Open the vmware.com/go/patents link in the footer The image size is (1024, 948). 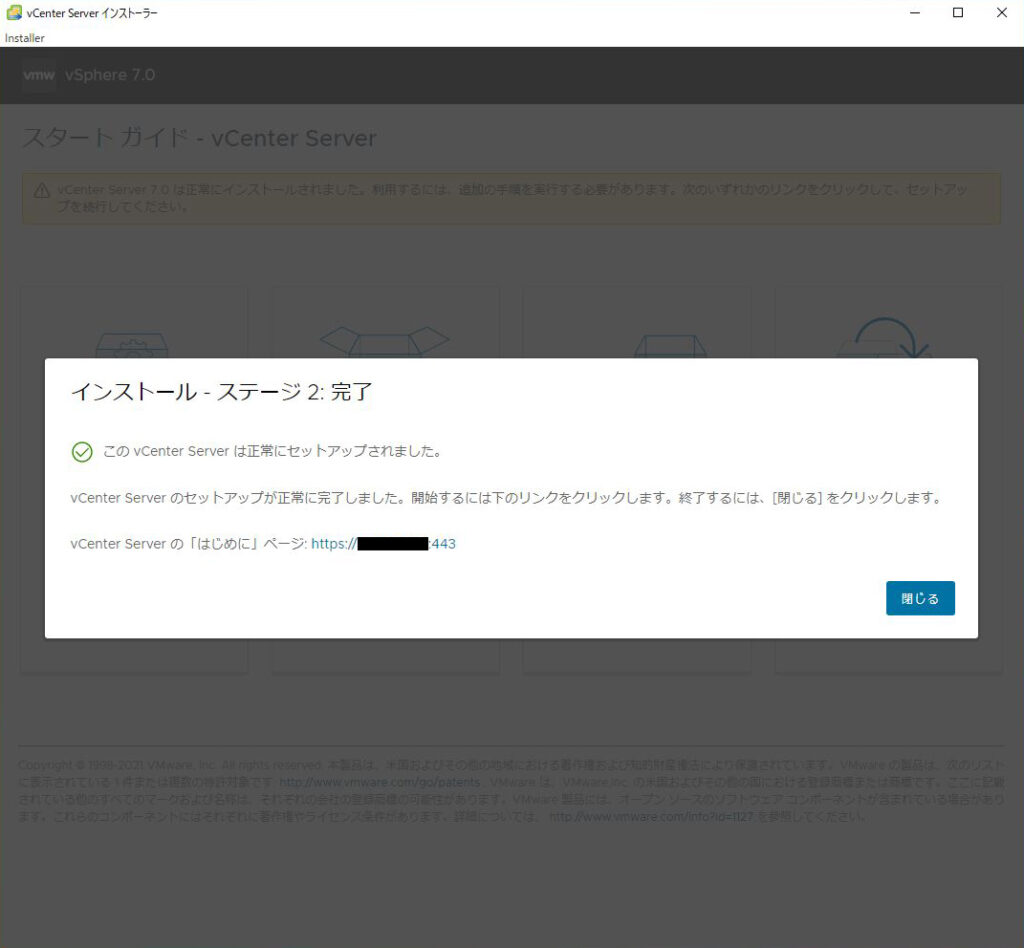click(x=379, y=782)
